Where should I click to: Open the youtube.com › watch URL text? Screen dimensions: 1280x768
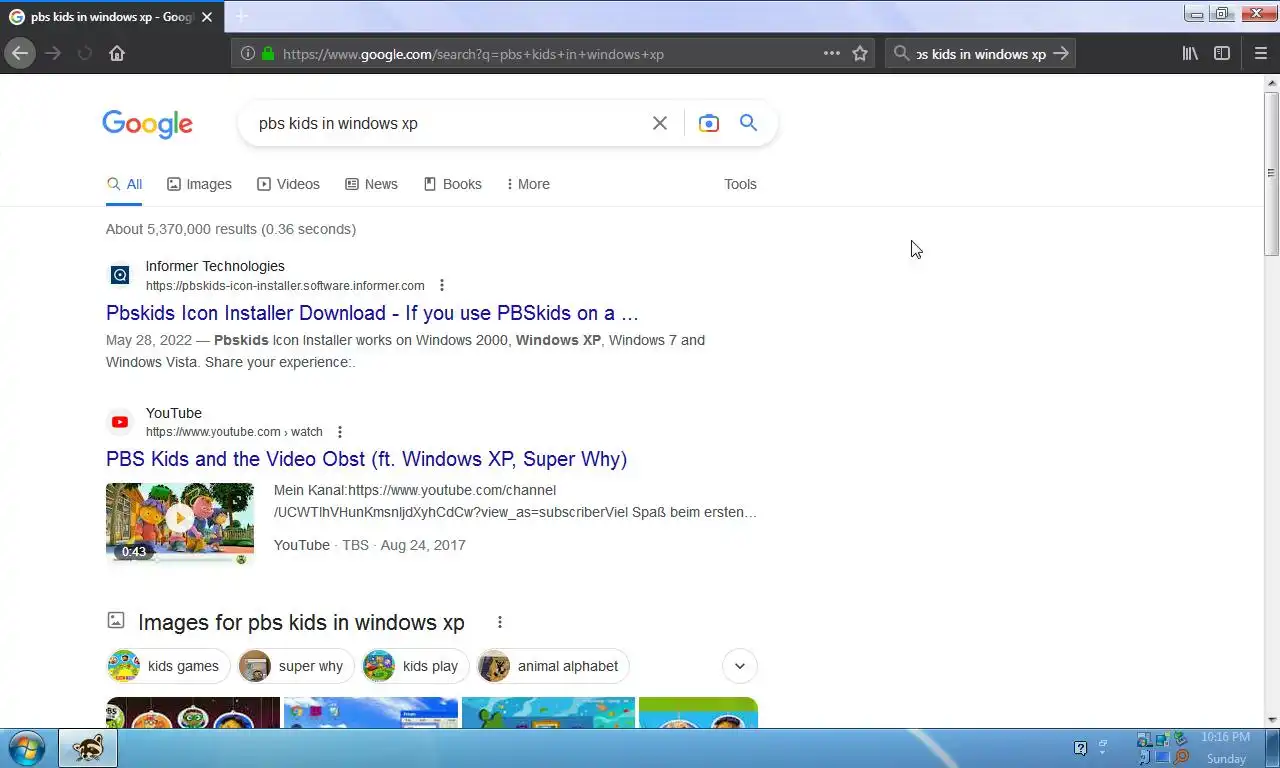pos(234,432)
